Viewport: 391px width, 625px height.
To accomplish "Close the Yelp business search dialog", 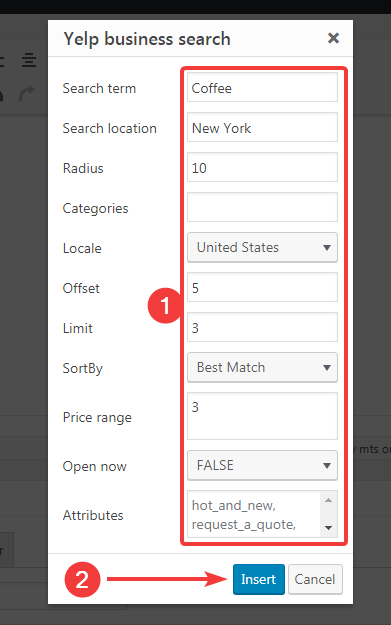I will pyautogui.click(x=333, y=38).
